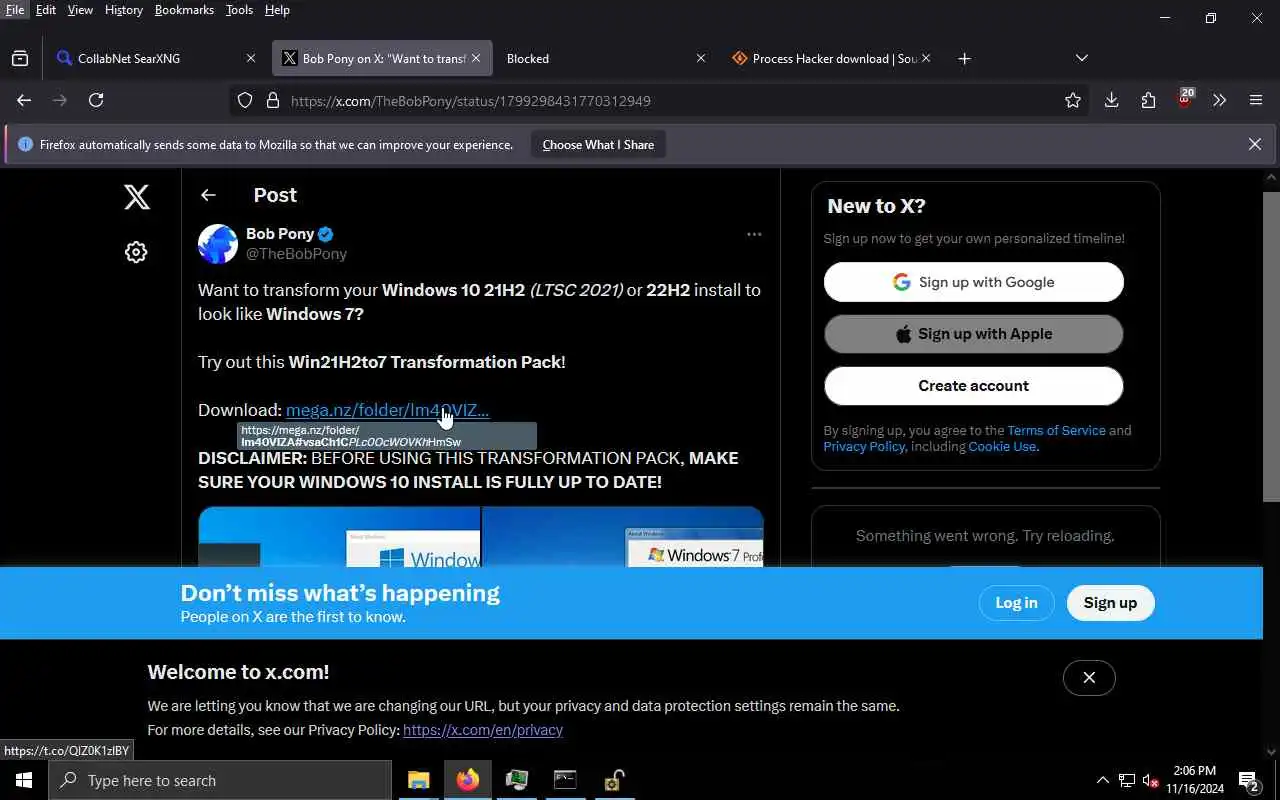Open @TheBobPony handle link
The height and width of the screenshot is (800, 1280).
coord(296,254)
